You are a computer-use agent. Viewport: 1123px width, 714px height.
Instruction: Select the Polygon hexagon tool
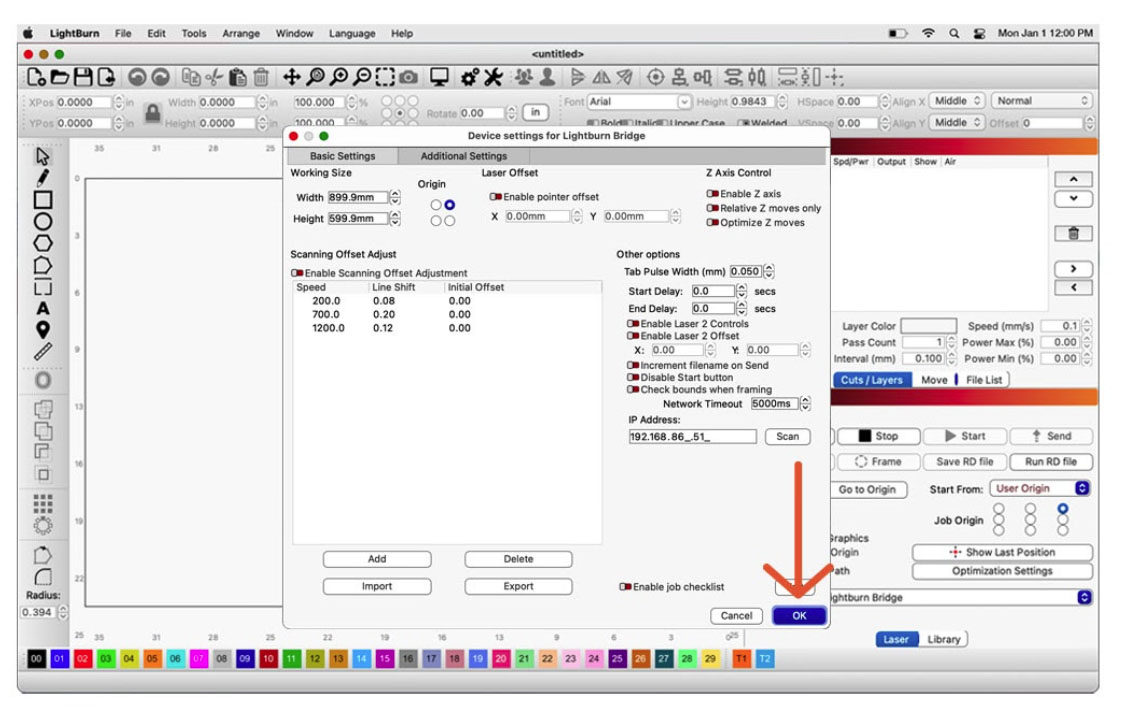pyautogui.click(x=42, y=243)
